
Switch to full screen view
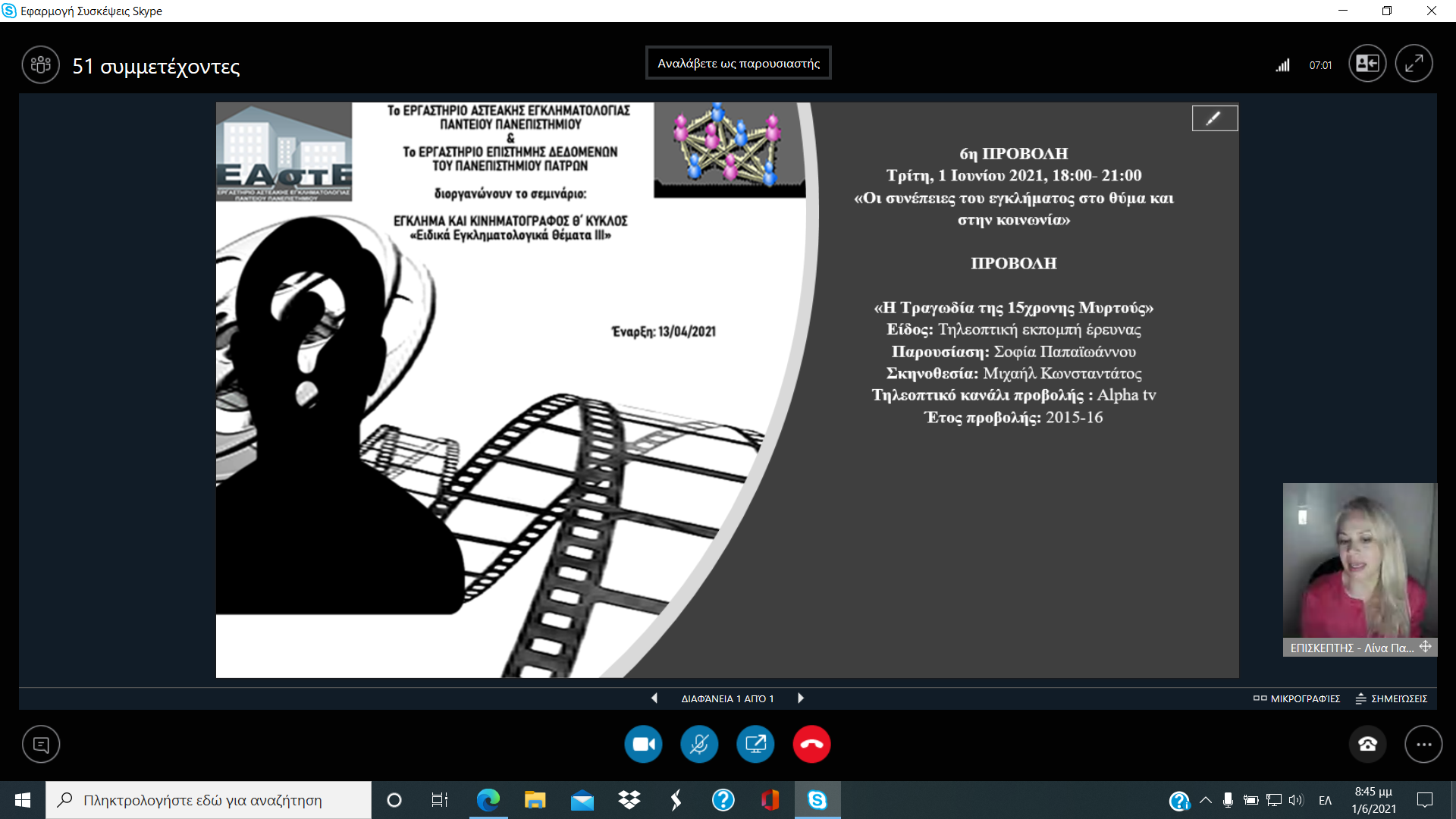click(x=1414, y=64)
